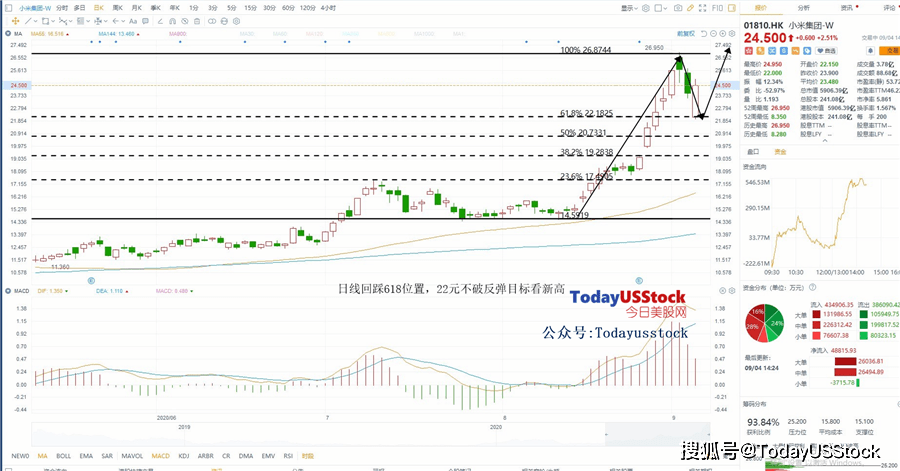900x471 pixels.
Task: Click the MA55 value label
Action: point(47,34)
